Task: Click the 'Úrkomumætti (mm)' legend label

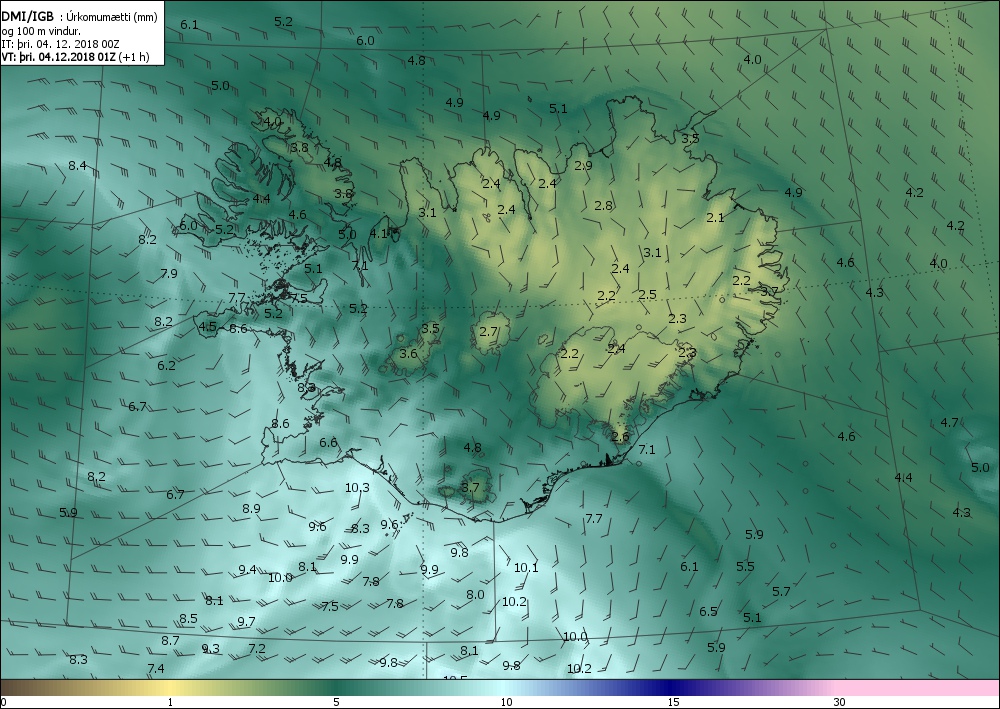Action: coord(112,18)
